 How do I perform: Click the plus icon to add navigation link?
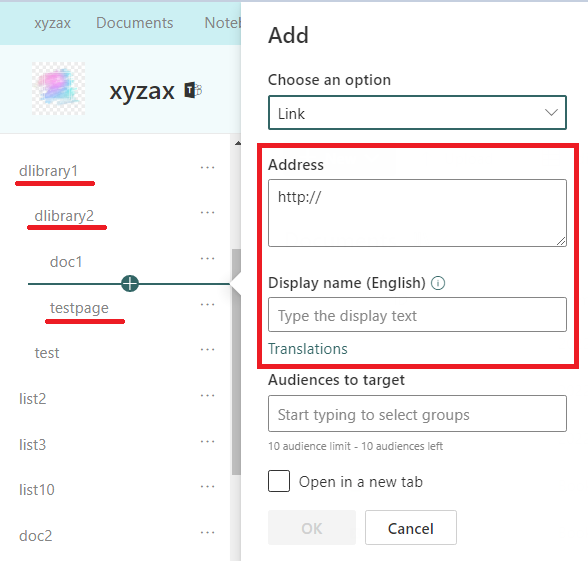[x=130, y=284]
